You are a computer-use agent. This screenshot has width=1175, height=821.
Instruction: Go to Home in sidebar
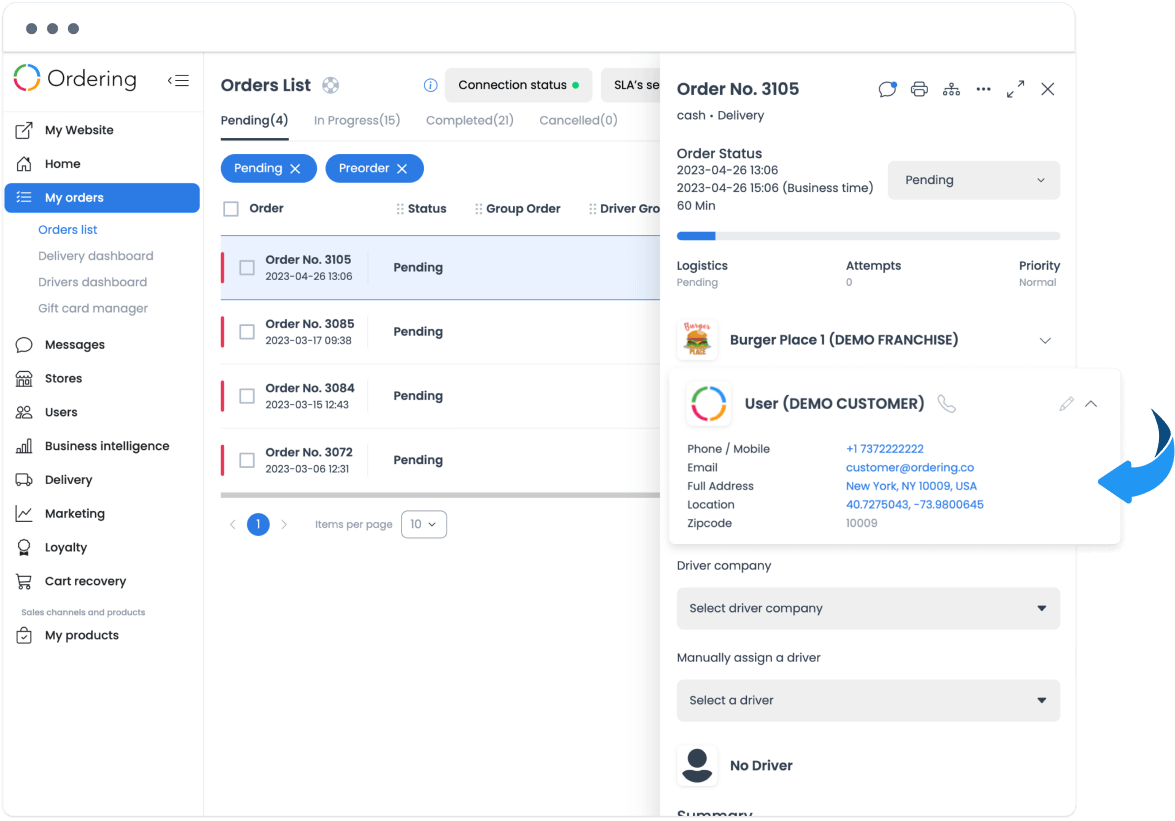pos(62,164)
